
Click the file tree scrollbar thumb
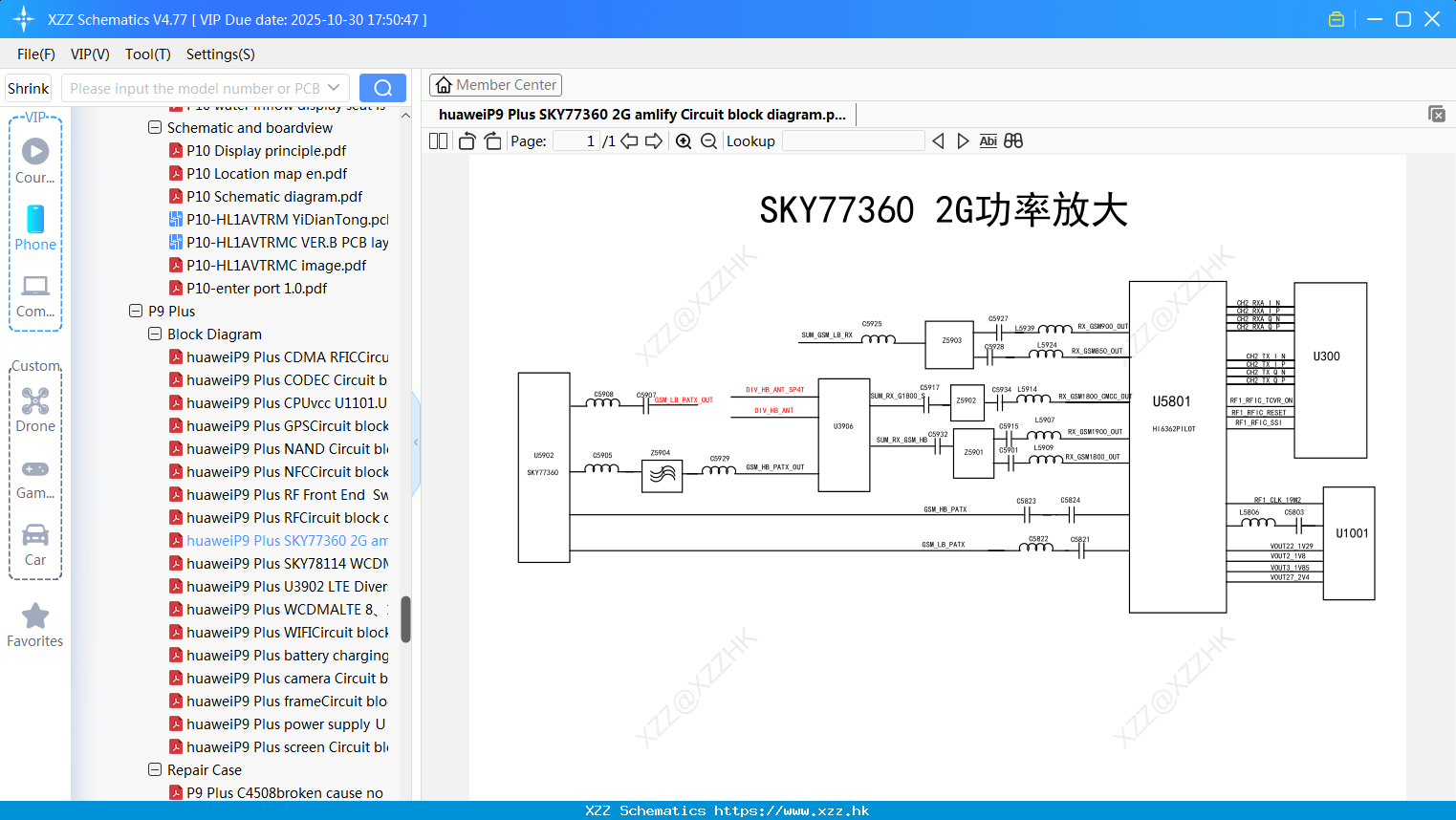coord(405,619)
